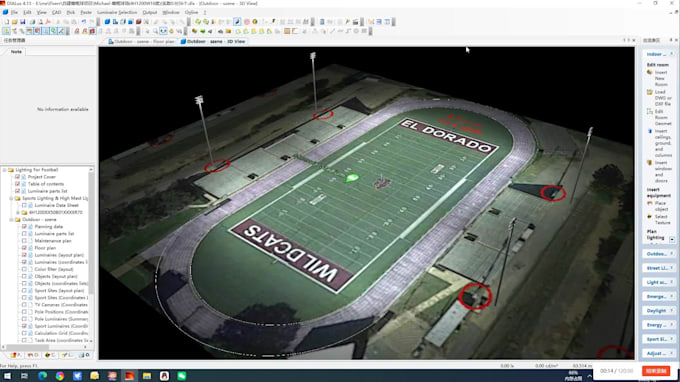Collapse the Outdoor - scene tree node

[11, 219]
